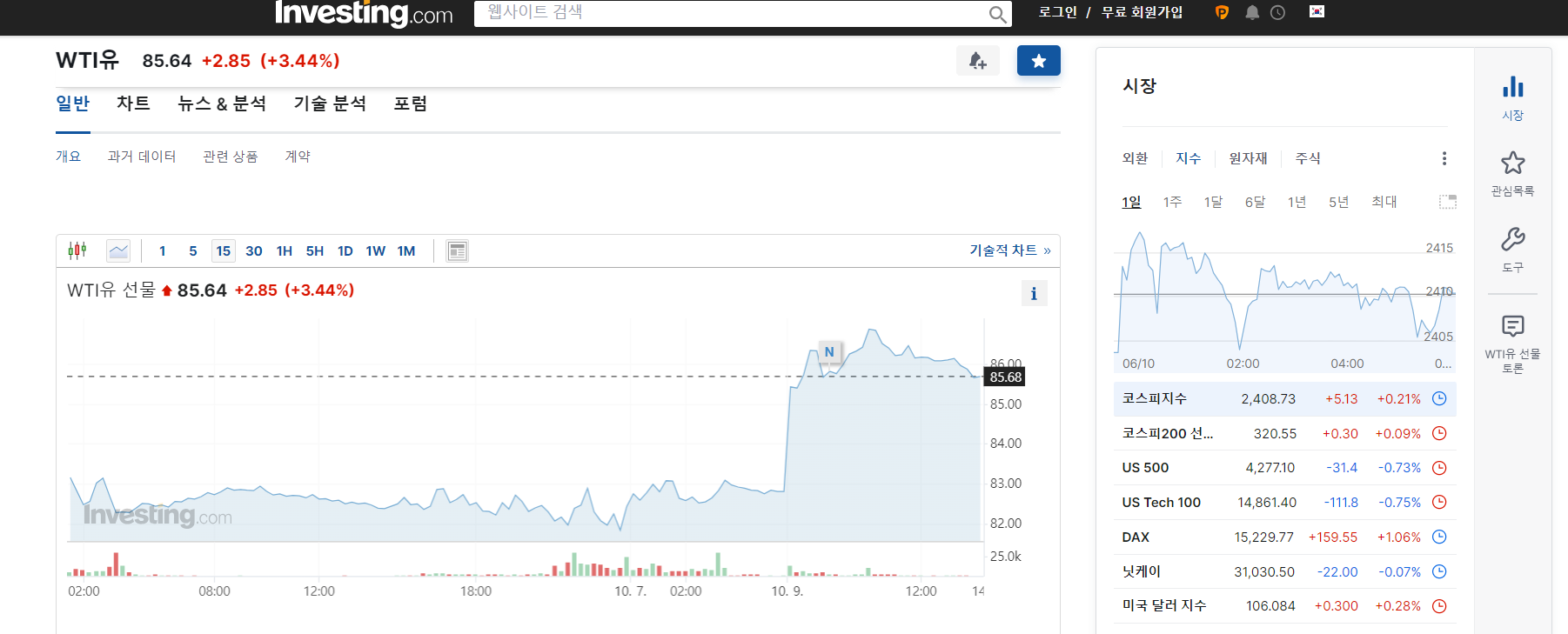Select the 지수 market tab
The width and height of the screenshot is (1568, 634).
[x=1188, y=158]
